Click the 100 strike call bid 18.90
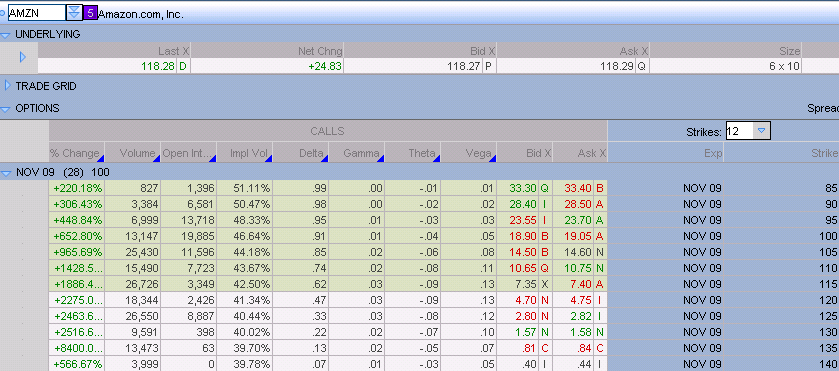 pos(523,236)
